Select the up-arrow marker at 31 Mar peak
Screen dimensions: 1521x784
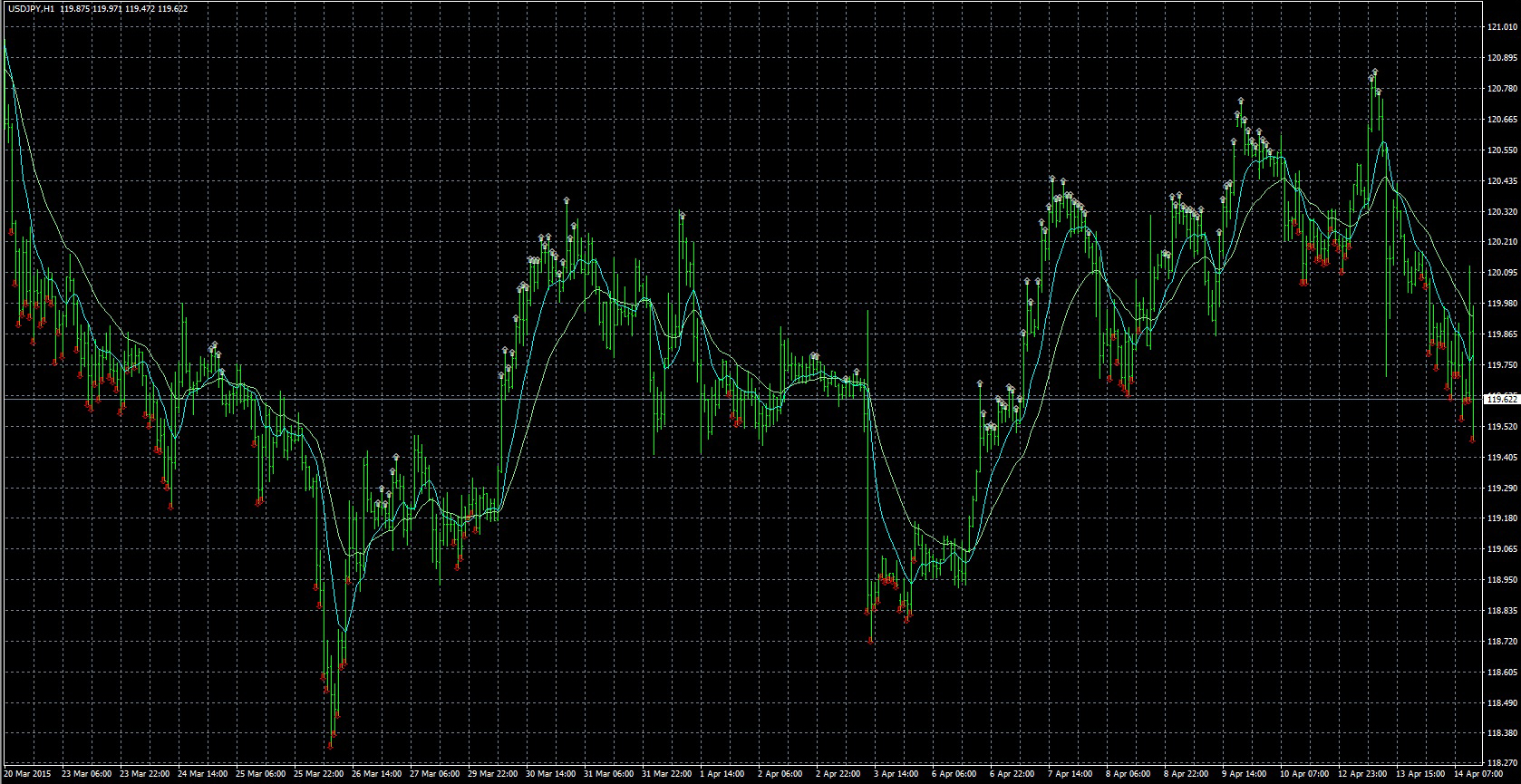point(682,216)
